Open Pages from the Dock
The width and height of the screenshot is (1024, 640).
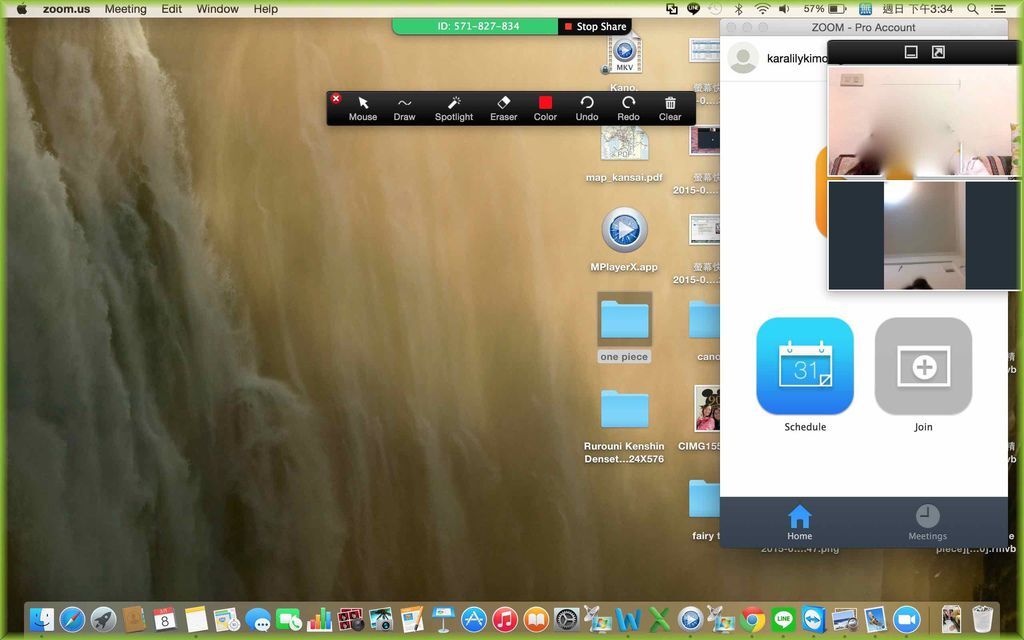coord(412,618)
